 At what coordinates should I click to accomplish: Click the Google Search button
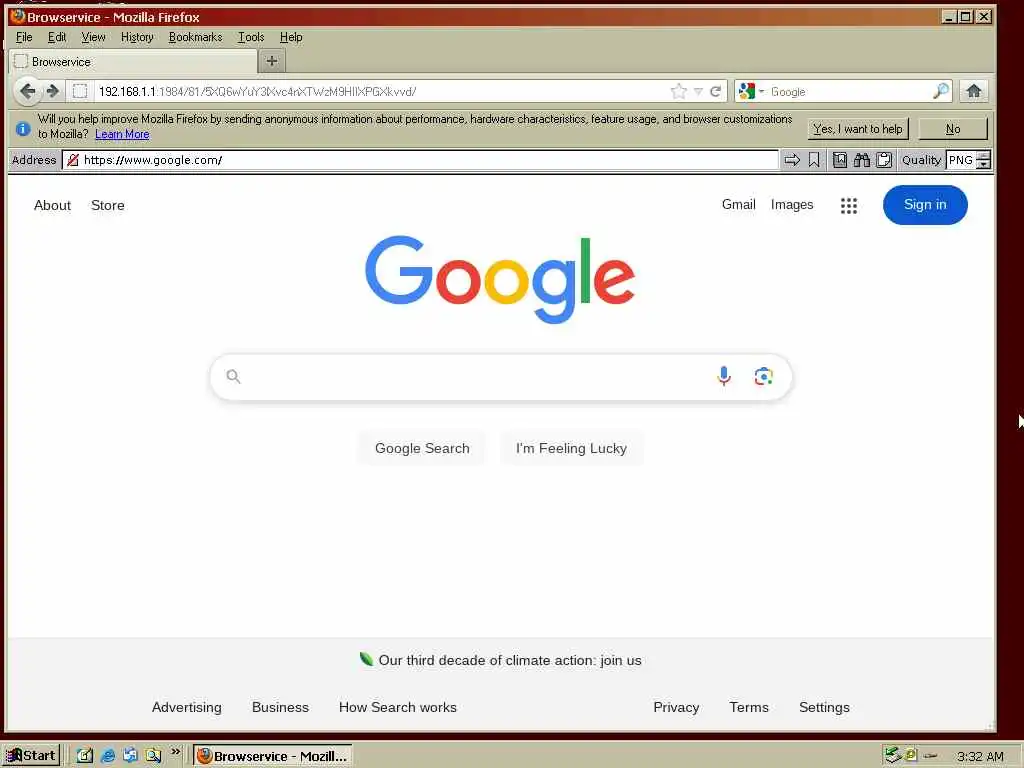point(422,449)
